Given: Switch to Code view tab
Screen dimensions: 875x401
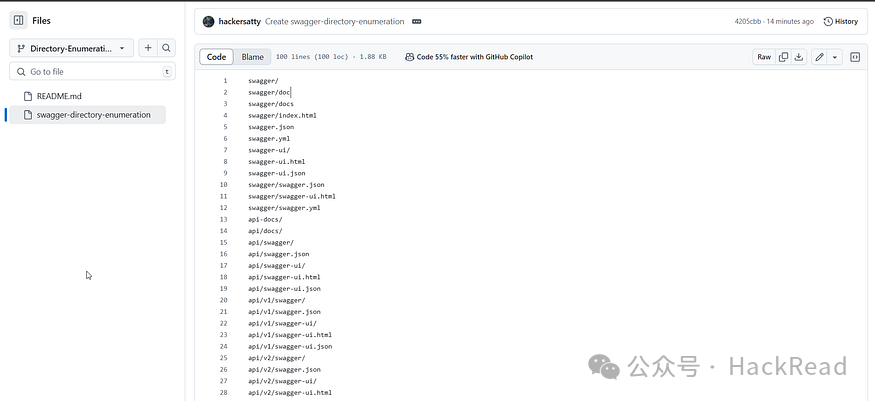Looking at the screenshot, I should coord(217,57).
